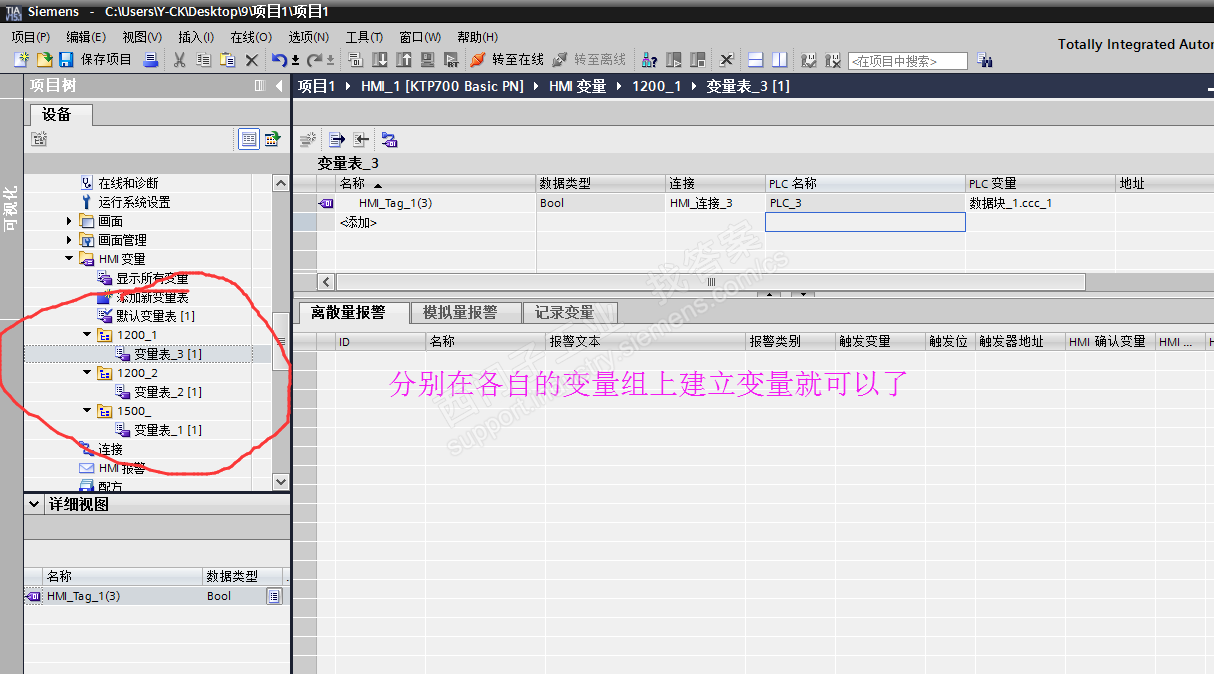Click the Download to device icon

click(380, 60)
